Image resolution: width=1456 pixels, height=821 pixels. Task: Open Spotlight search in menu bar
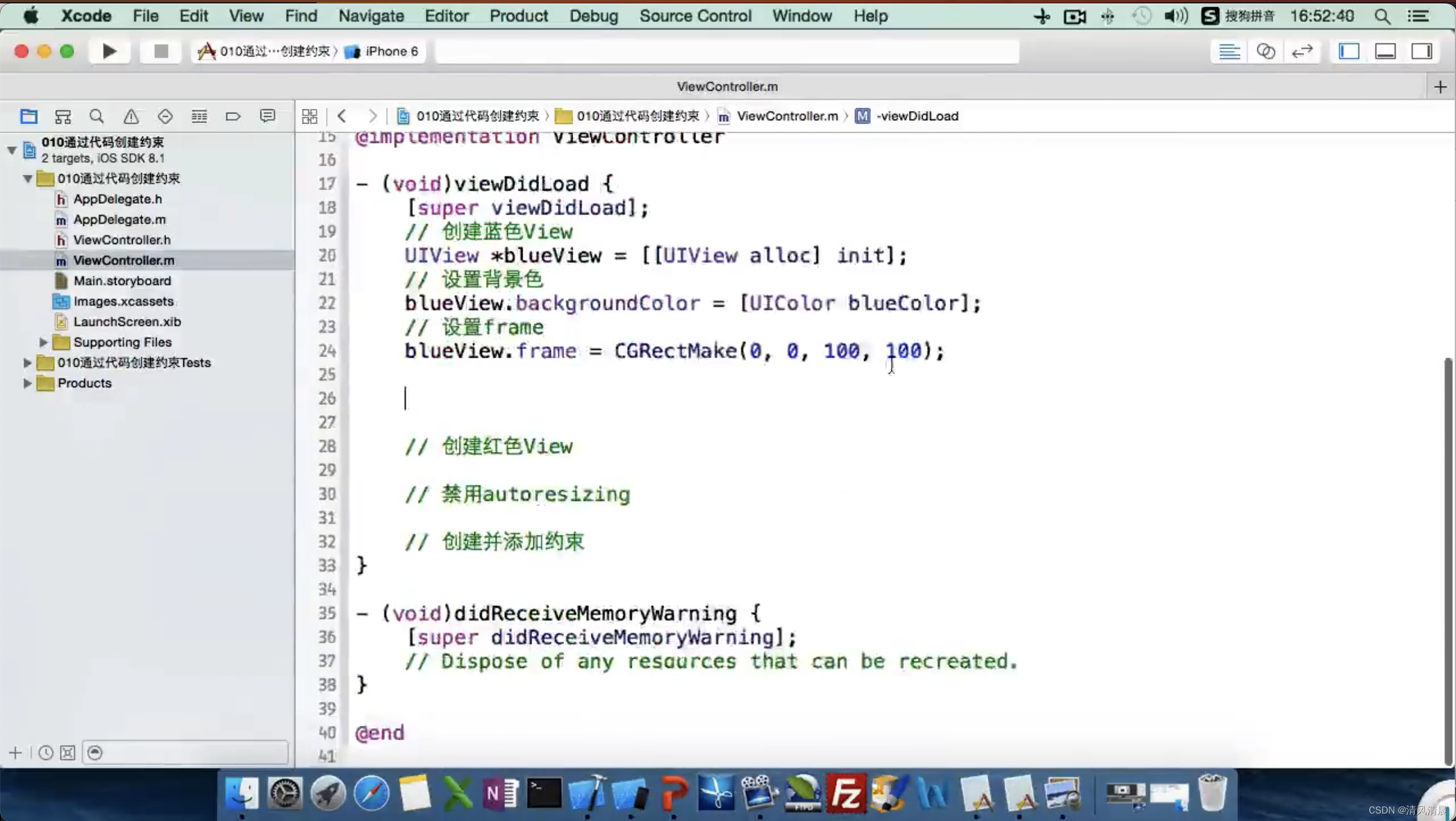pos(1382,17)
